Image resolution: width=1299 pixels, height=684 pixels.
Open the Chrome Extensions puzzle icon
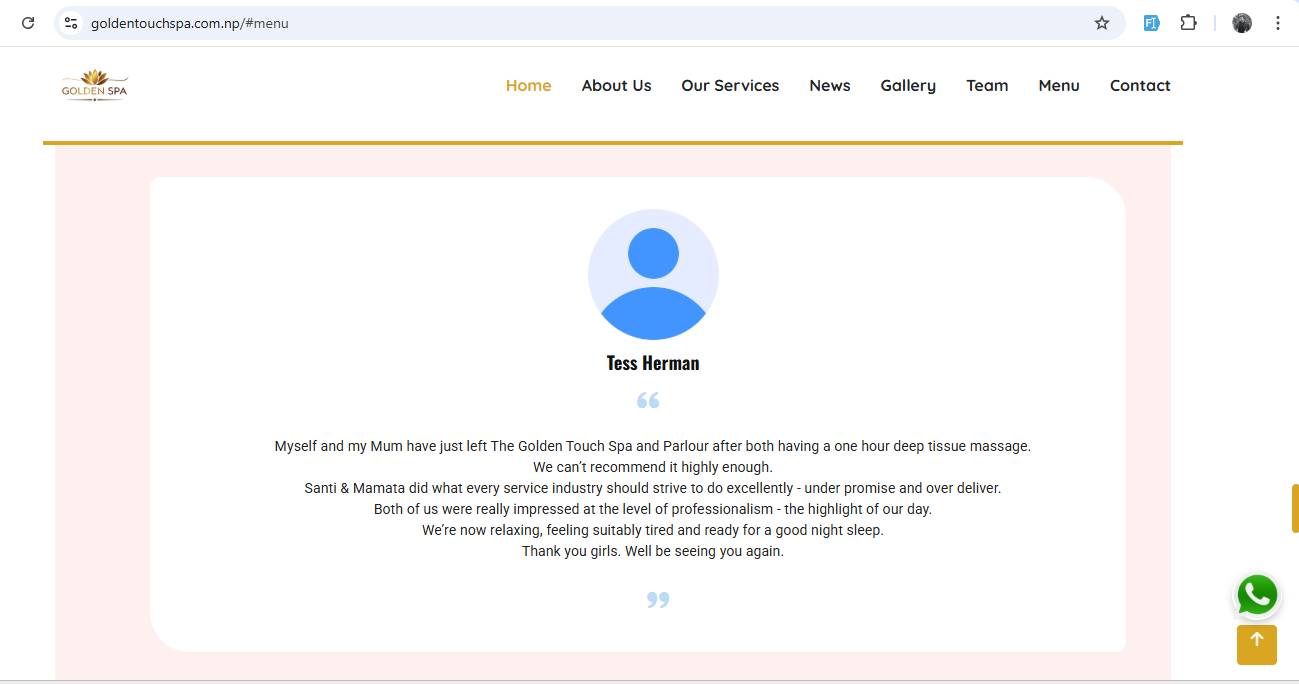(x=1188, y=23)
